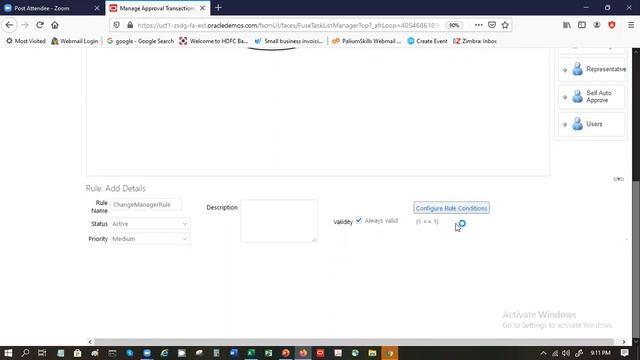The image size is (640, 360).
Task: Open Excel from the taskbar
Action: click(x=251, y=353)
